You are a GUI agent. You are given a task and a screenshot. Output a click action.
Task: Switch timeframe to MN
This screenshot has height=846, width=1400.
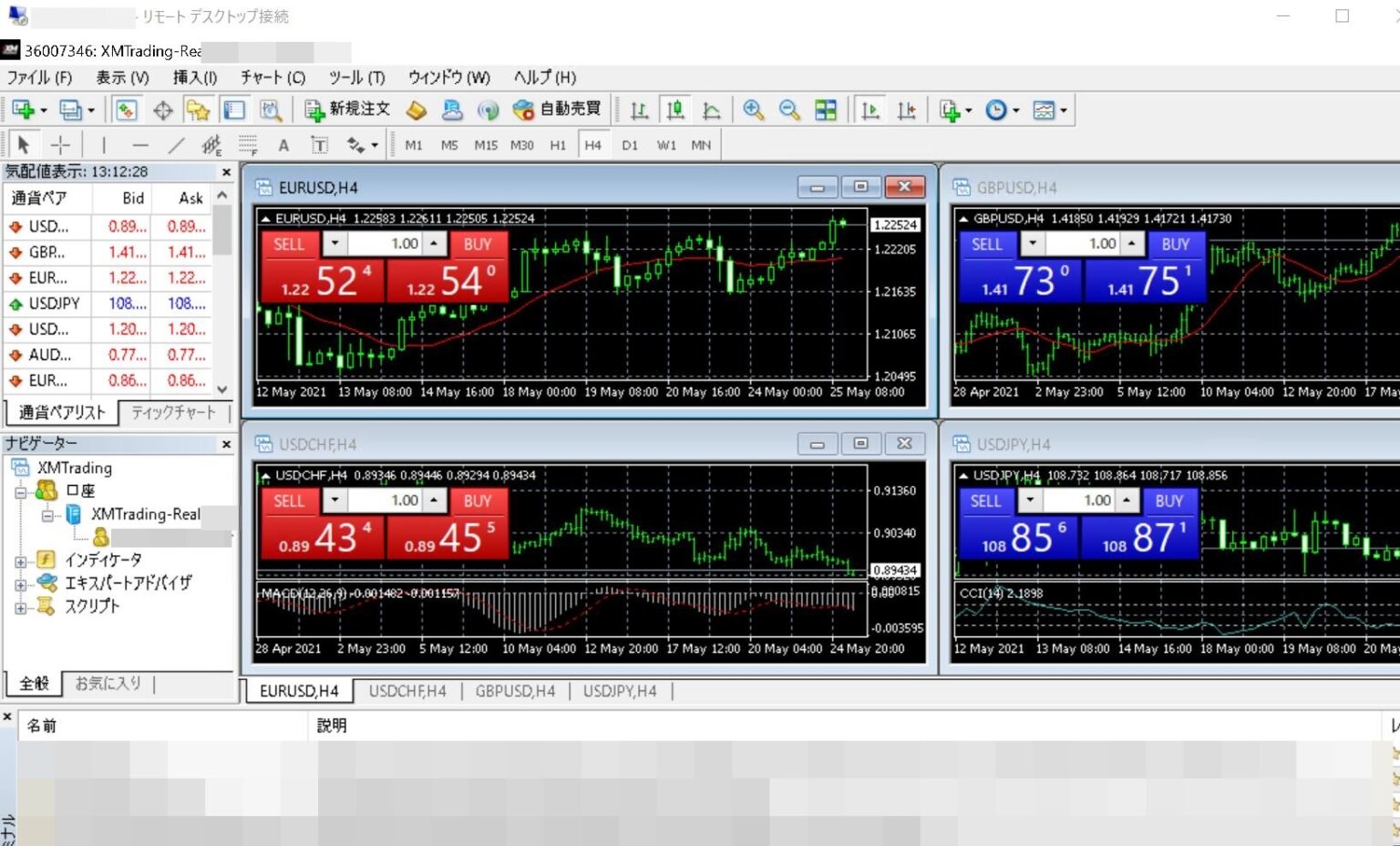tap(701, 144)
